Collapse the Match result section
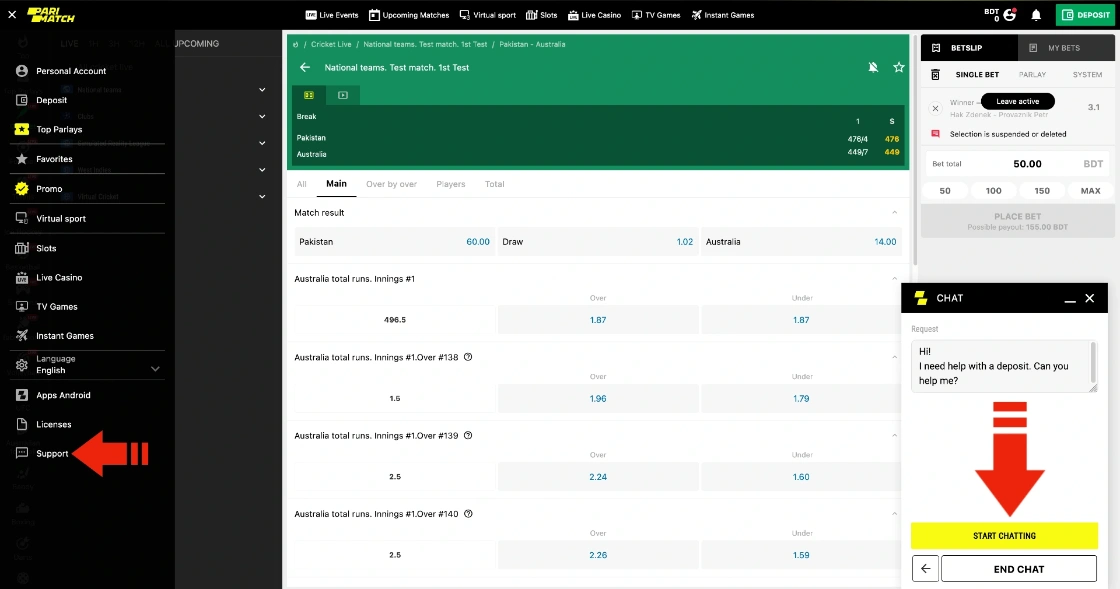 (x=894, y=213)
